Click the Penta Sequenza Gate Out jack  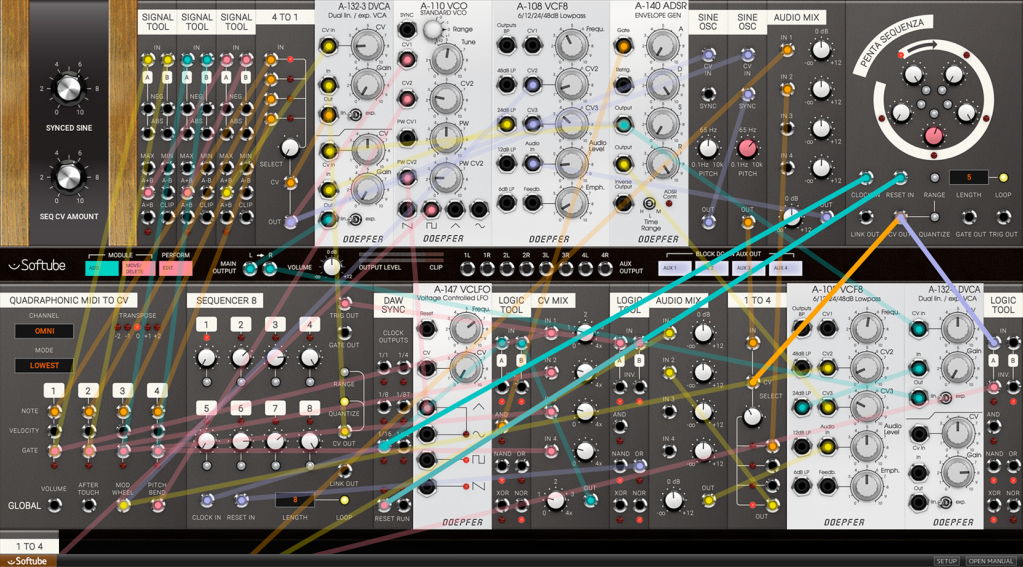969,217
